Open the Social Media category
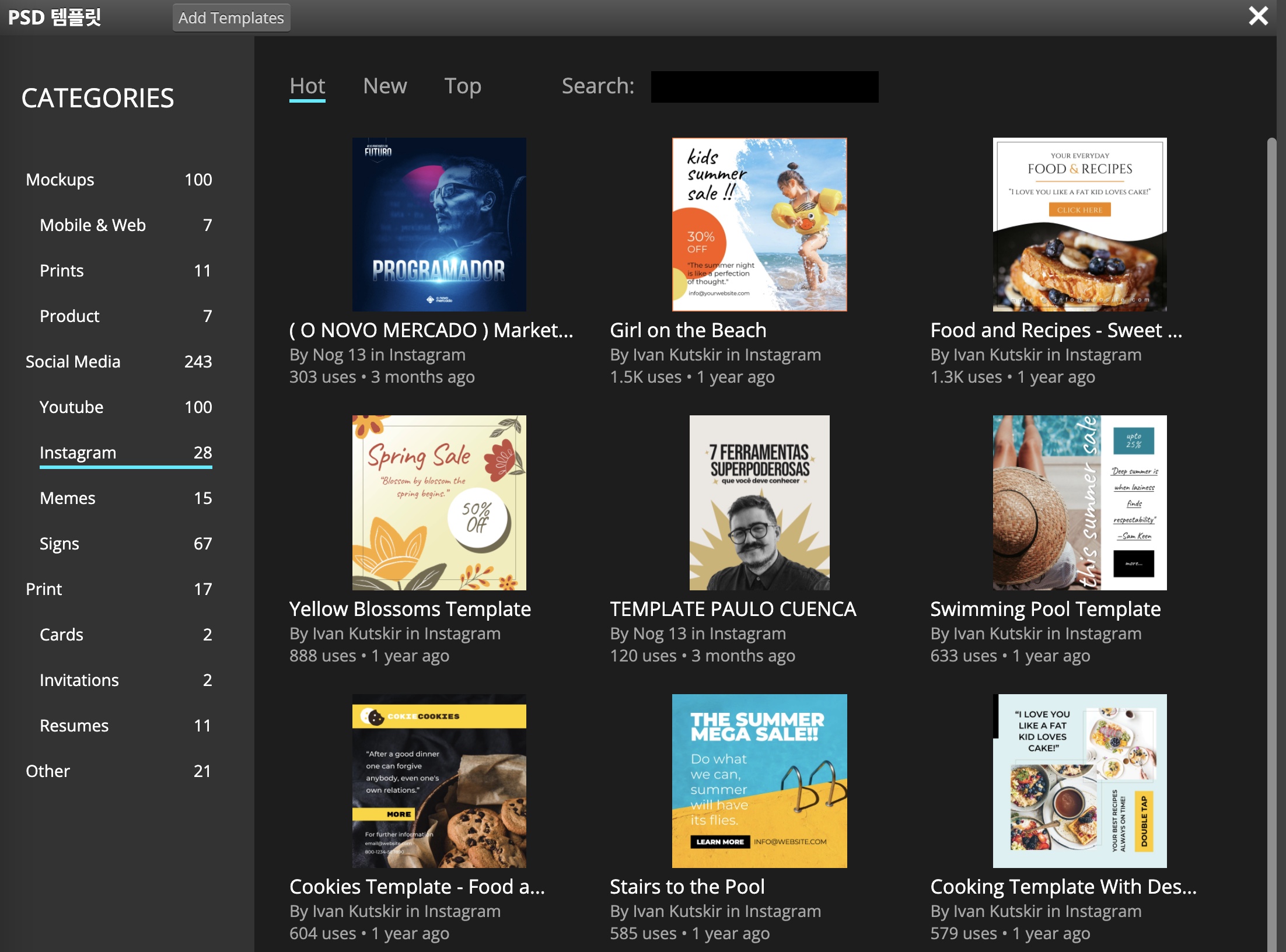Screen dimensions: 1286x952 [x=73, y=362]
